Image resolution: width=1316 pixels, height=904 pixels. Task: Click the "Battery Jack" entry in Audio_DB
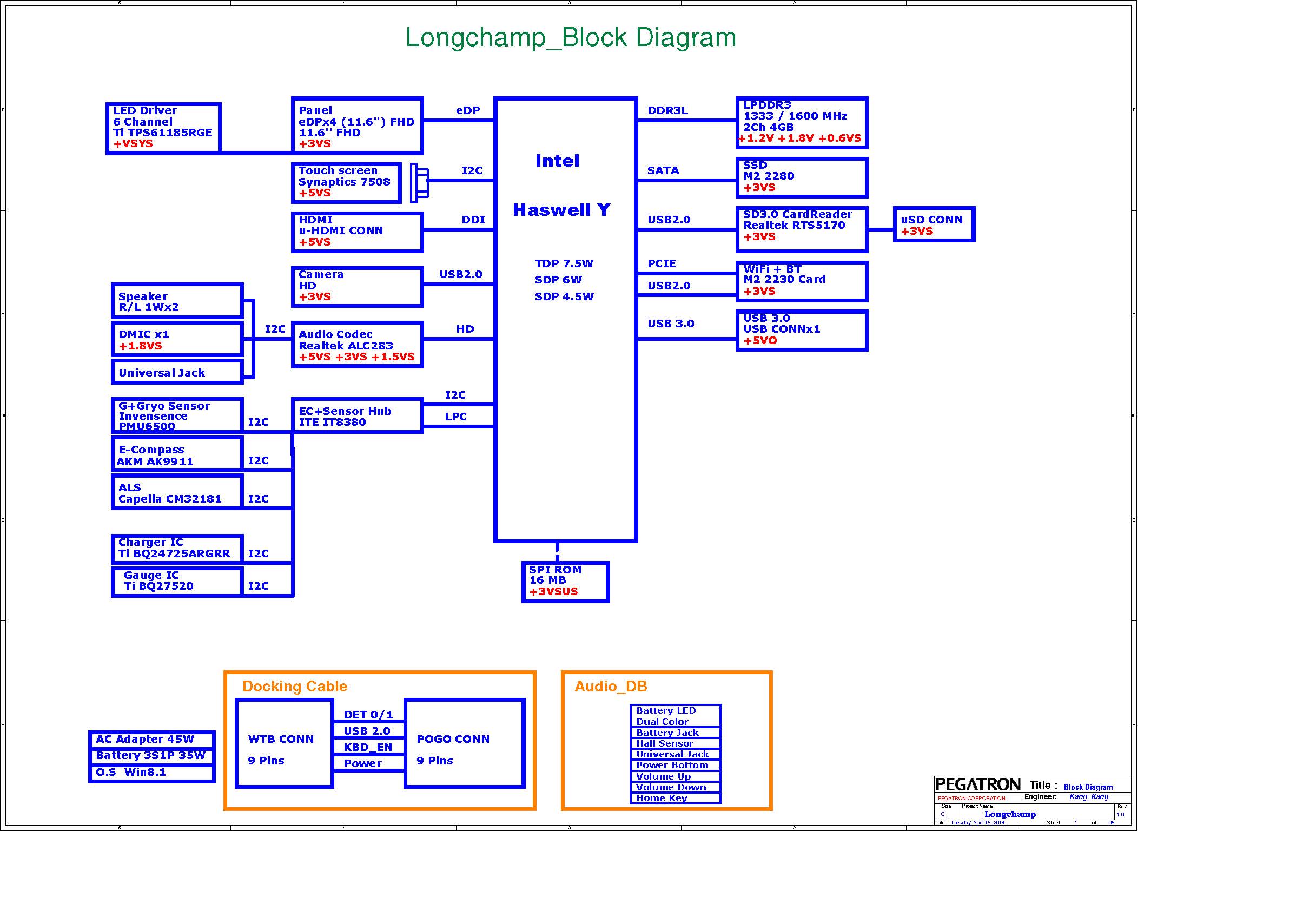pyautogui.click(x=675, y=733)
